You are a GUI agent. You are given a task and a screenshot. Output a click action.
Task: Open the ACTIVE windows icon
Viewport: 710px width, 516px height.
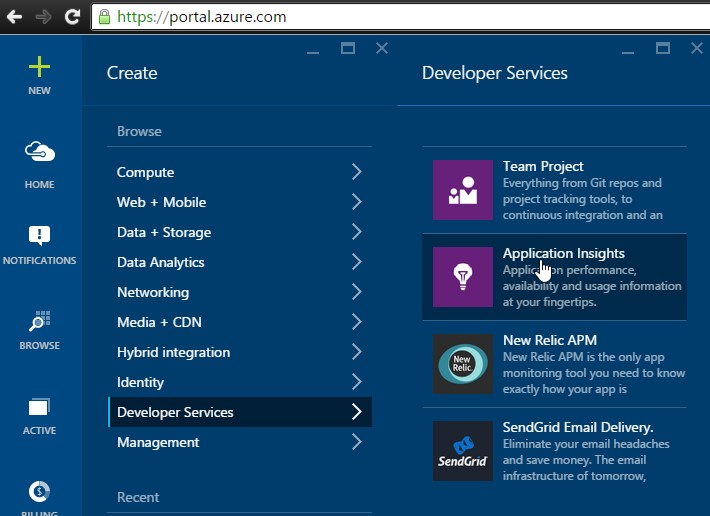[x=39, y=407]
